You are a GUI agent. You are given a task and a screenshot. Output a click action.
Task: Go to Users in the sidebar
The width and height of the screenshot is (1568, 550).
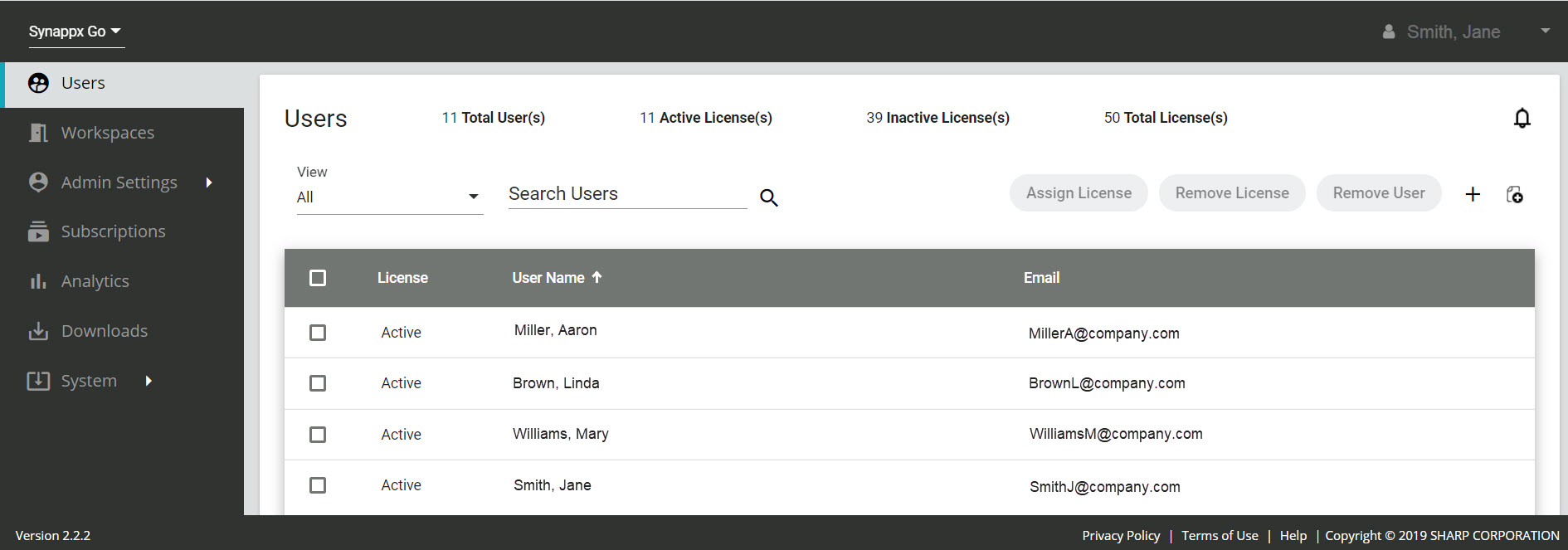click(83, 83)
